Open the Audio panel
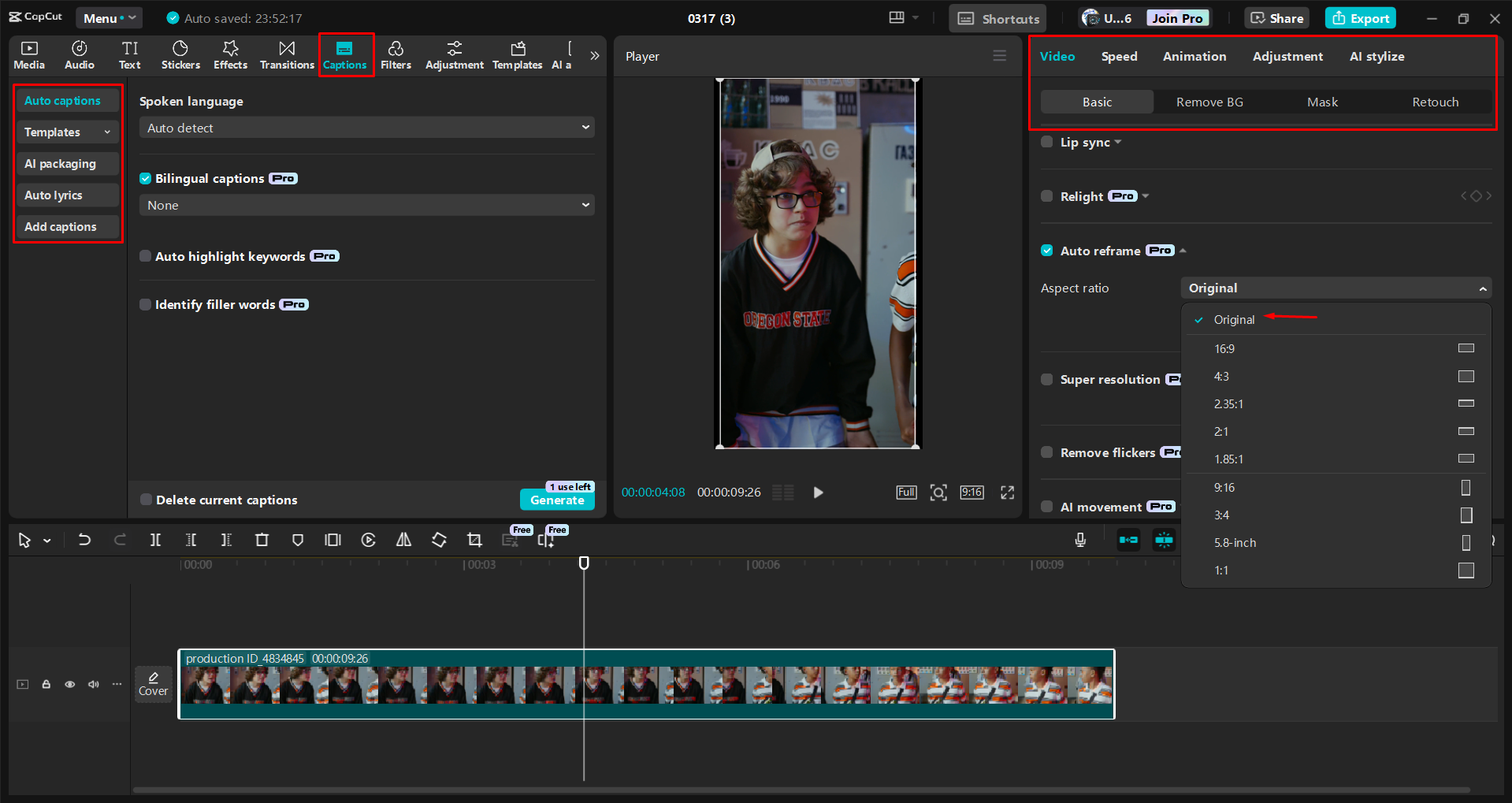This screenshot has width=1512, height=803. point(80,55)
